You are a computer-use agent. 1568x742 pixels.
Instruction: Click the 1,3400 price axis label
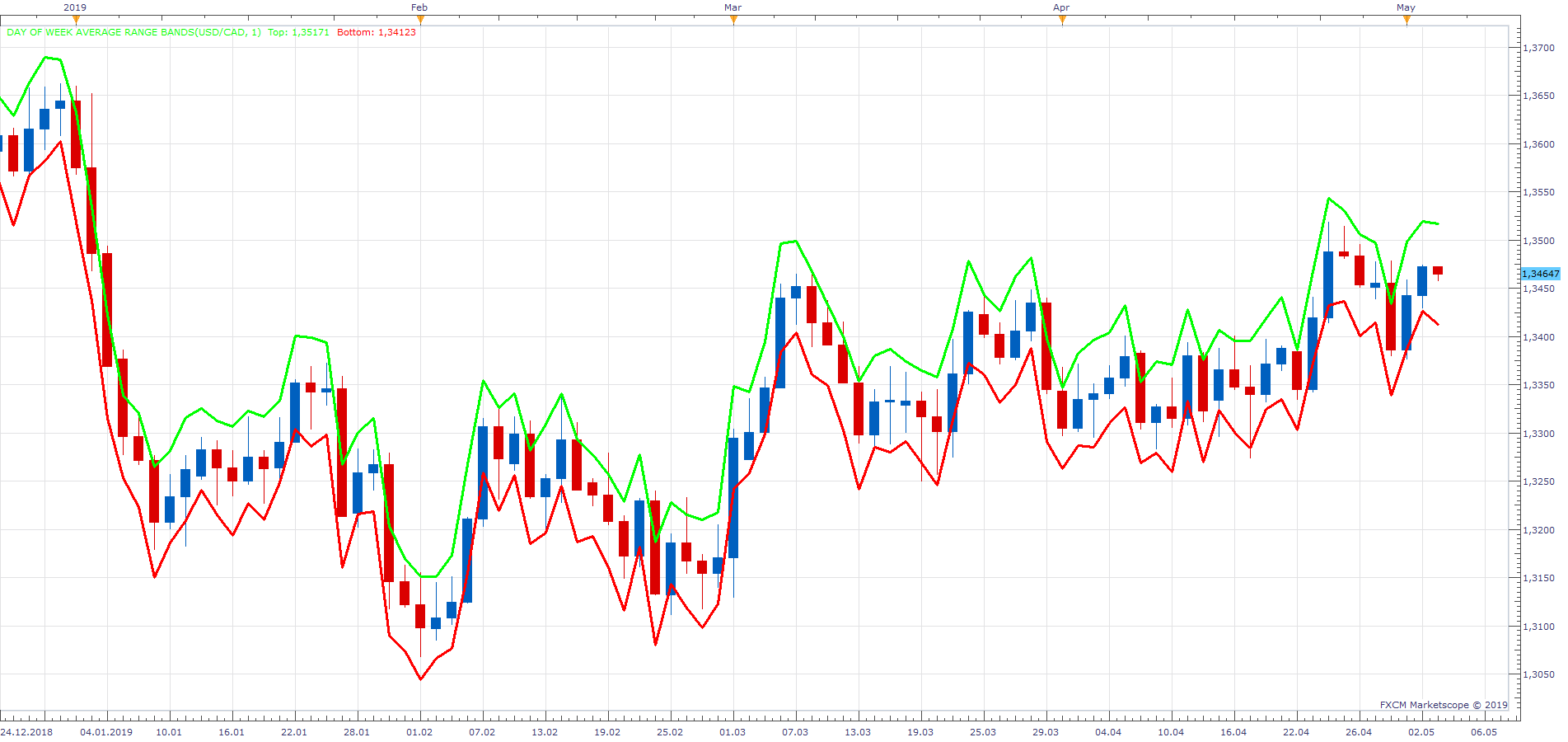[1538, 337]
